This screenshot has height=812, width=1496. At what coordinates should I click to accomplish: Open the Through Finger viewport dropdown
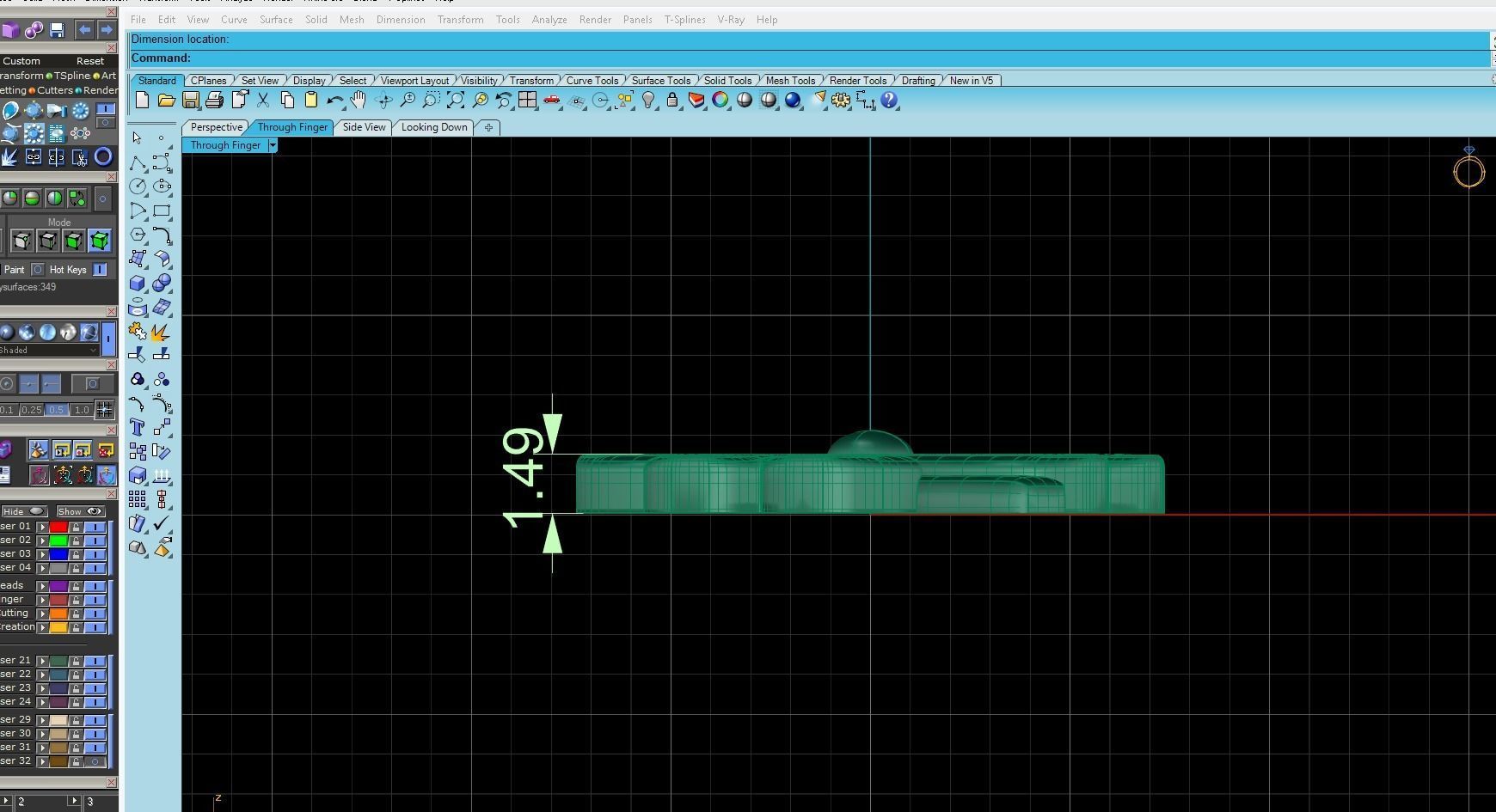click(273, 145)
